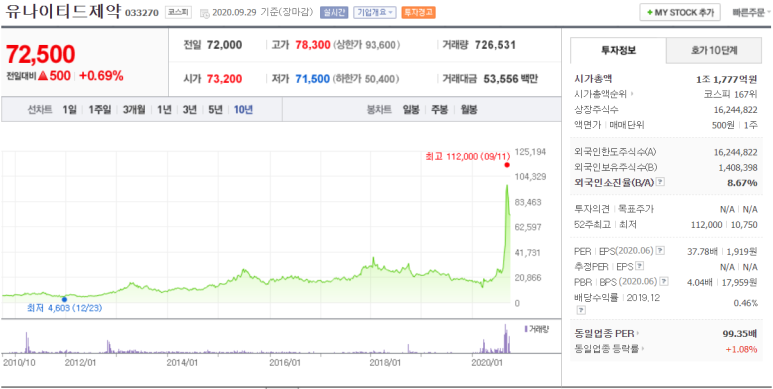Open help icon next to 추정PER EPS
Viewport: 773px width, 389px height.
coord(639,266)
